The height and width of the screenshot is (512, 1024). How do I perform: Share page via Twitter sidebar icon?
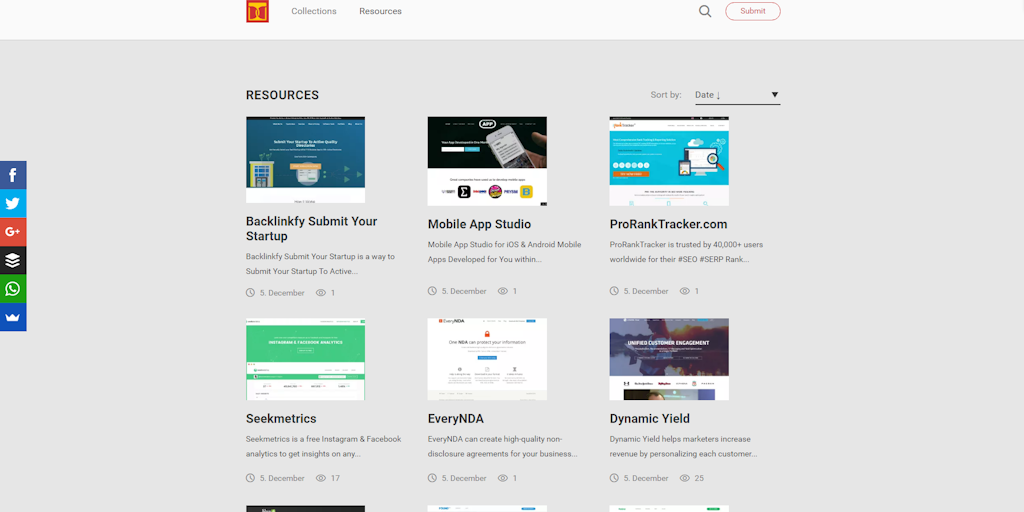pyautogui.click(x=13, y=203)
